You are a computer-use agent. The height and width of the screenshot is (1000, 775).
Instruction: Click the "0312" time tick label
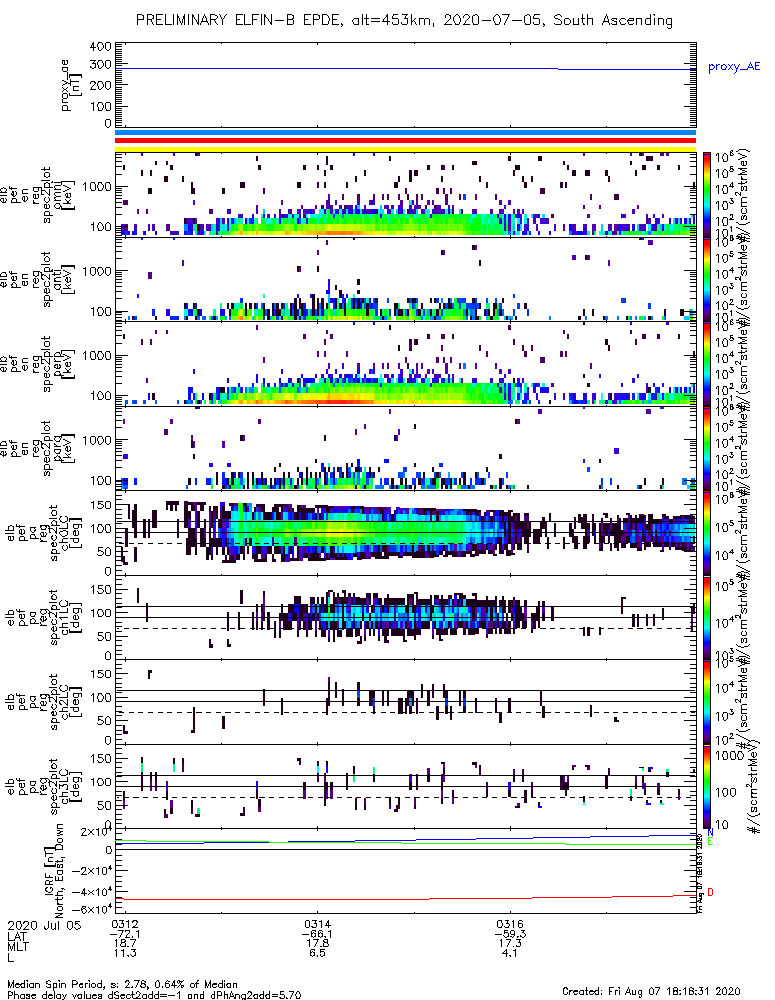pos(124,924)
